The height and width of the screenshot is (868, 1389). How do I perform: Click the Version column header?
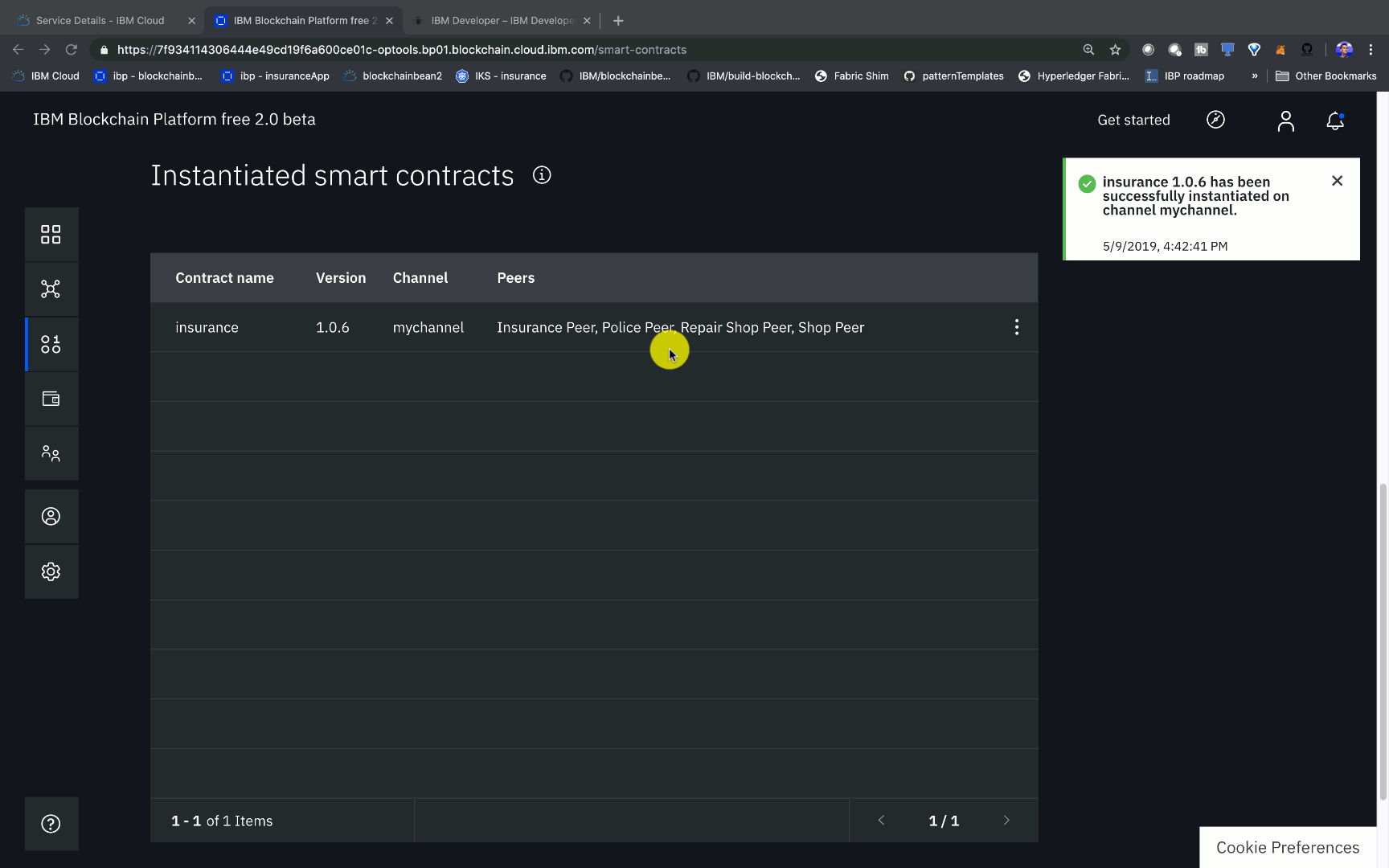coord(341,278)
